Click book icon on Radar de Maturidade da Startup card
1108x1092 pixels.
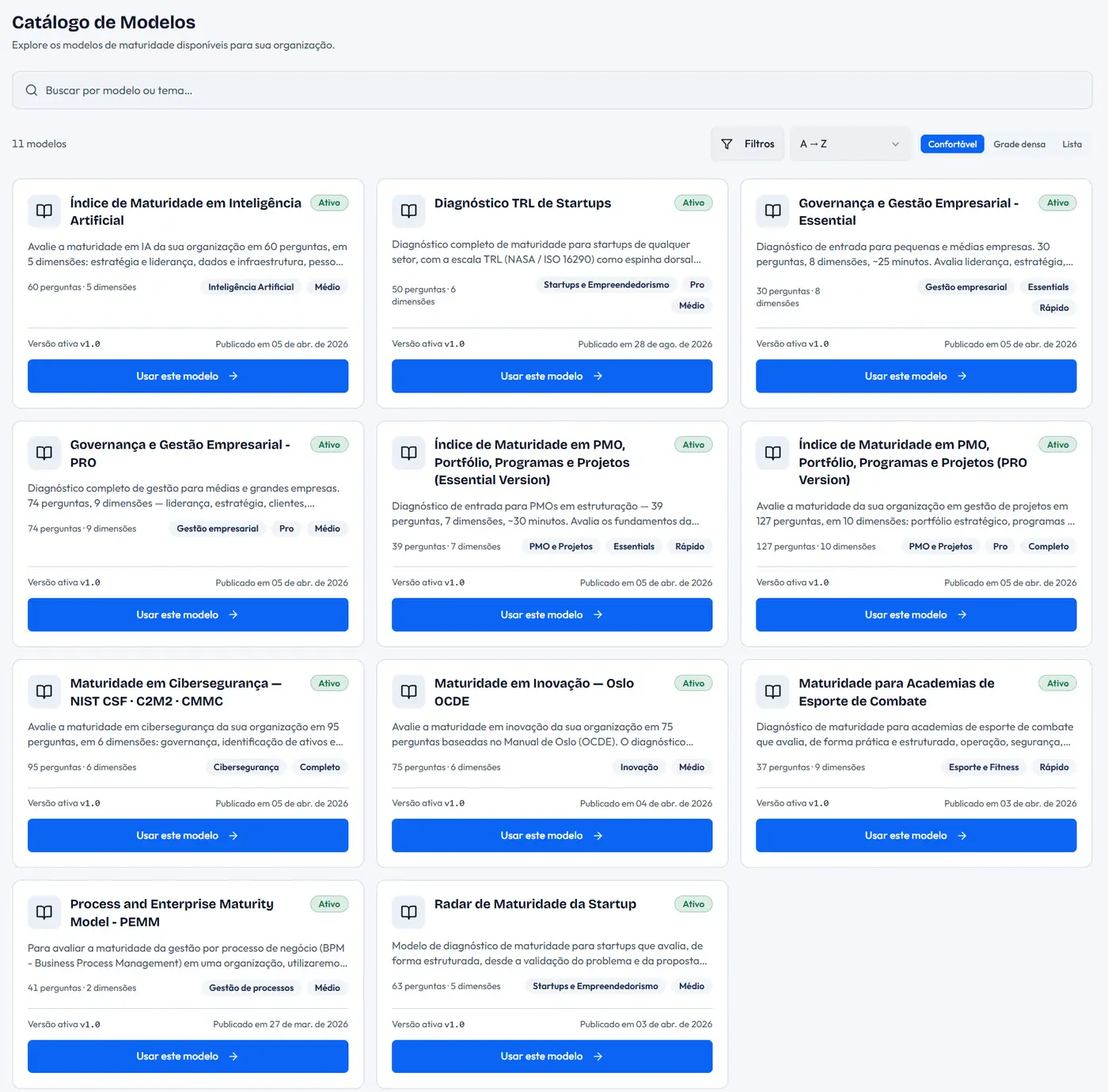(x=408, y=912)
